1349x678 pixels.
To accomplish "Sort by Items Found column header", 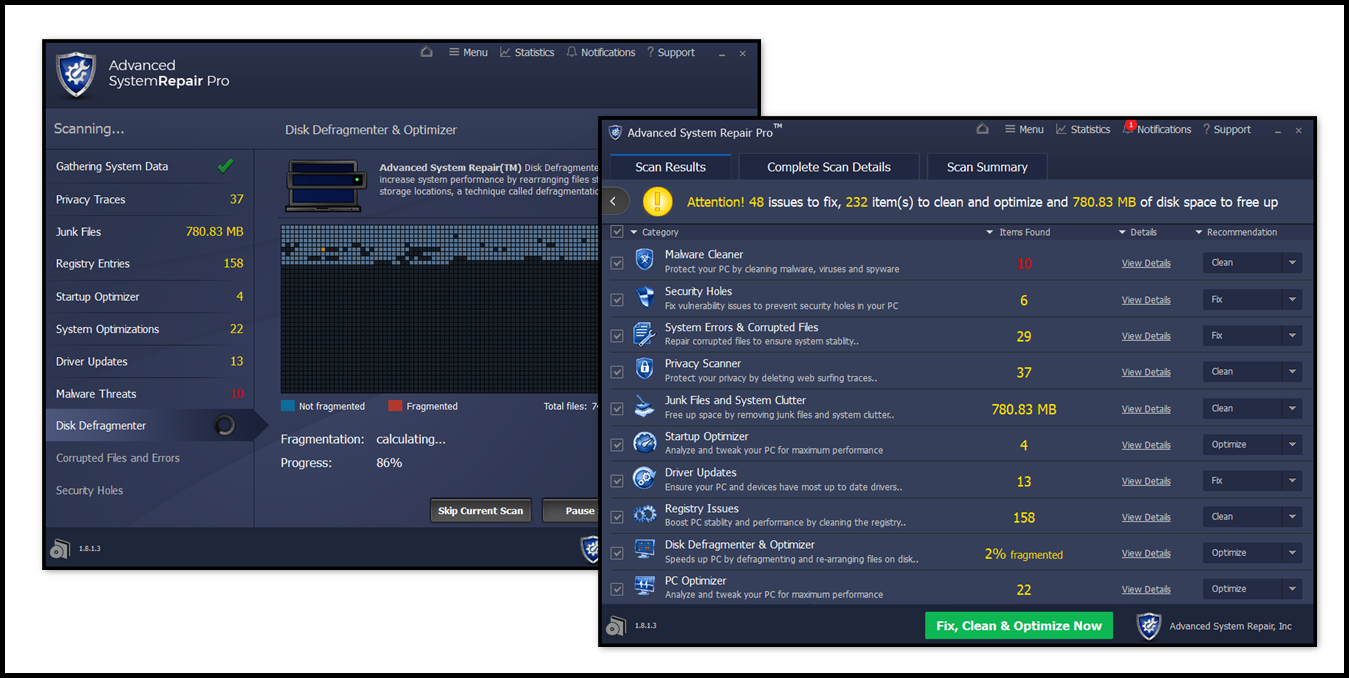I will tap(1018, 232).
